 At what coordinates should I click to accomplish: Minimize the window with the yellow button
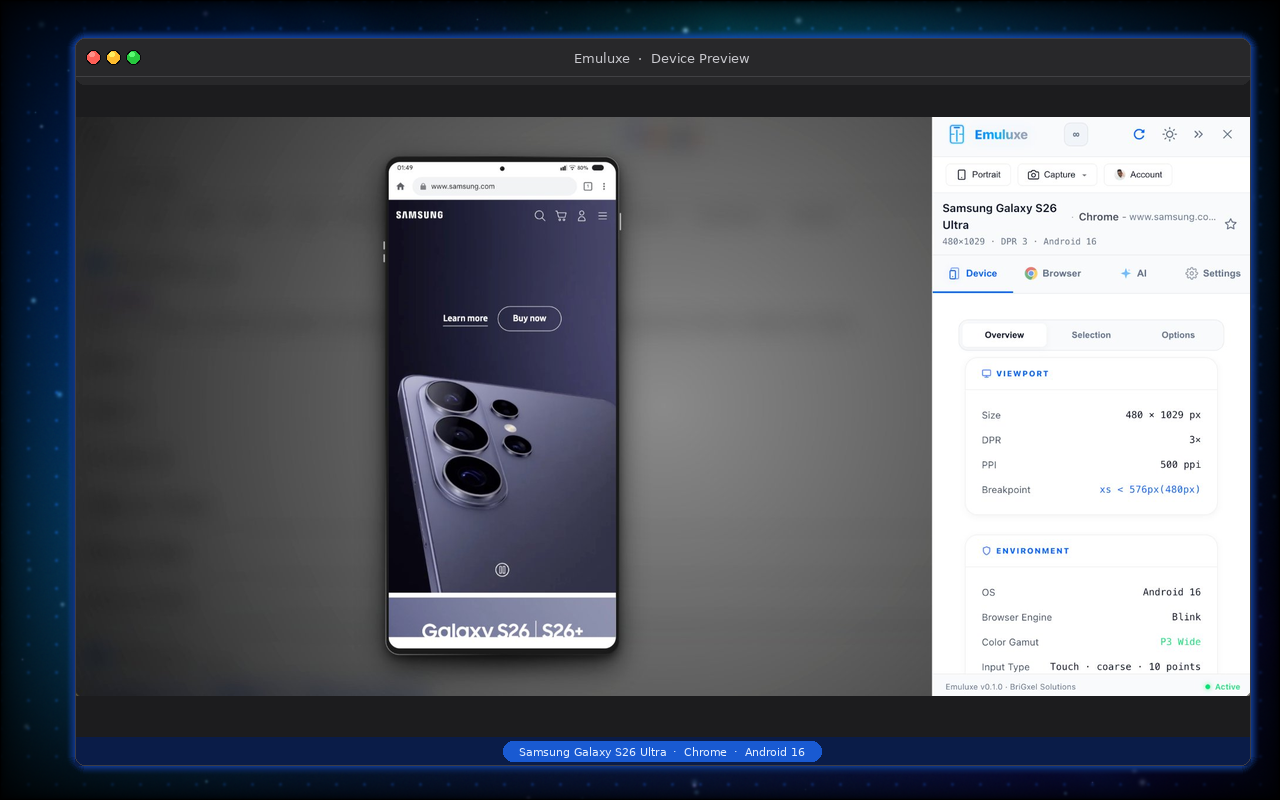[x=114, y=58]
